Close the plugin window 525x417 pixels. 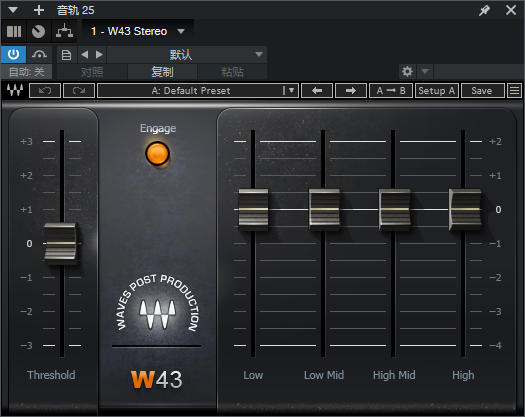coord(511,10)
